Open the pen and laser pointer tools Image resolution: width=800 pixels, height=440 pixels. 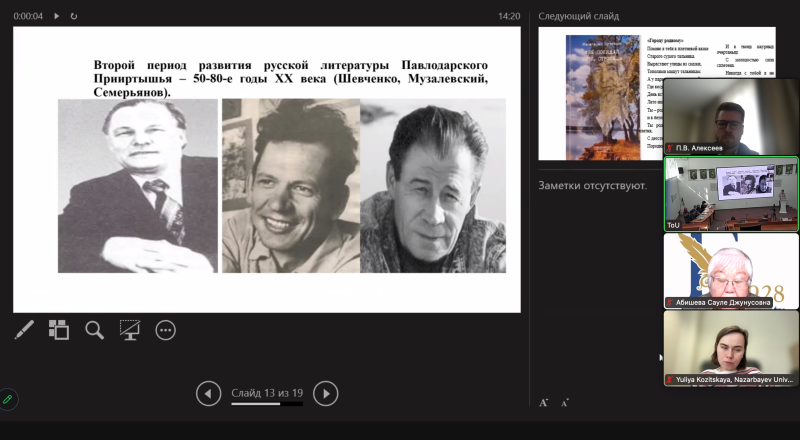coord(24,330)
